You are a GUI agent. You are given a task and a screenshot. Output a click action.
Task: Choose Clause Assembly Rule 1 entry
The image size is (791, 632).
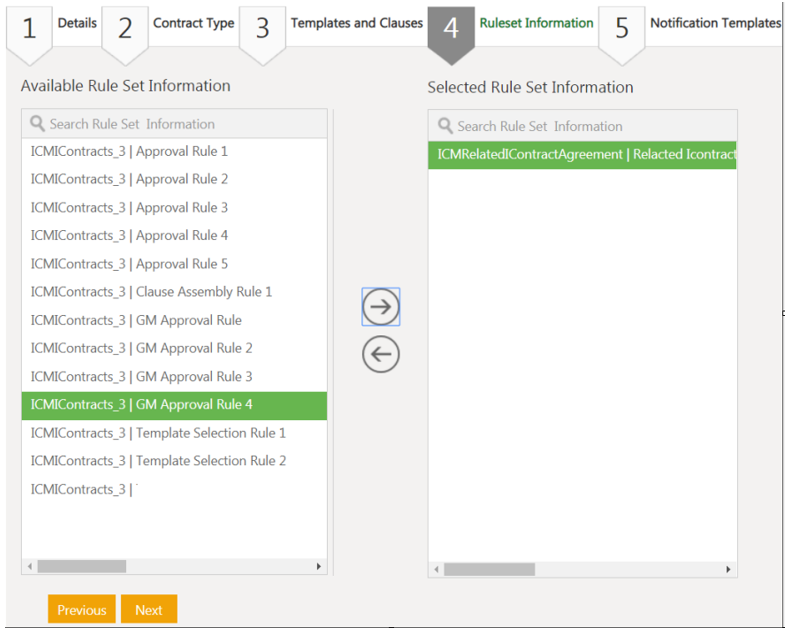151,292
